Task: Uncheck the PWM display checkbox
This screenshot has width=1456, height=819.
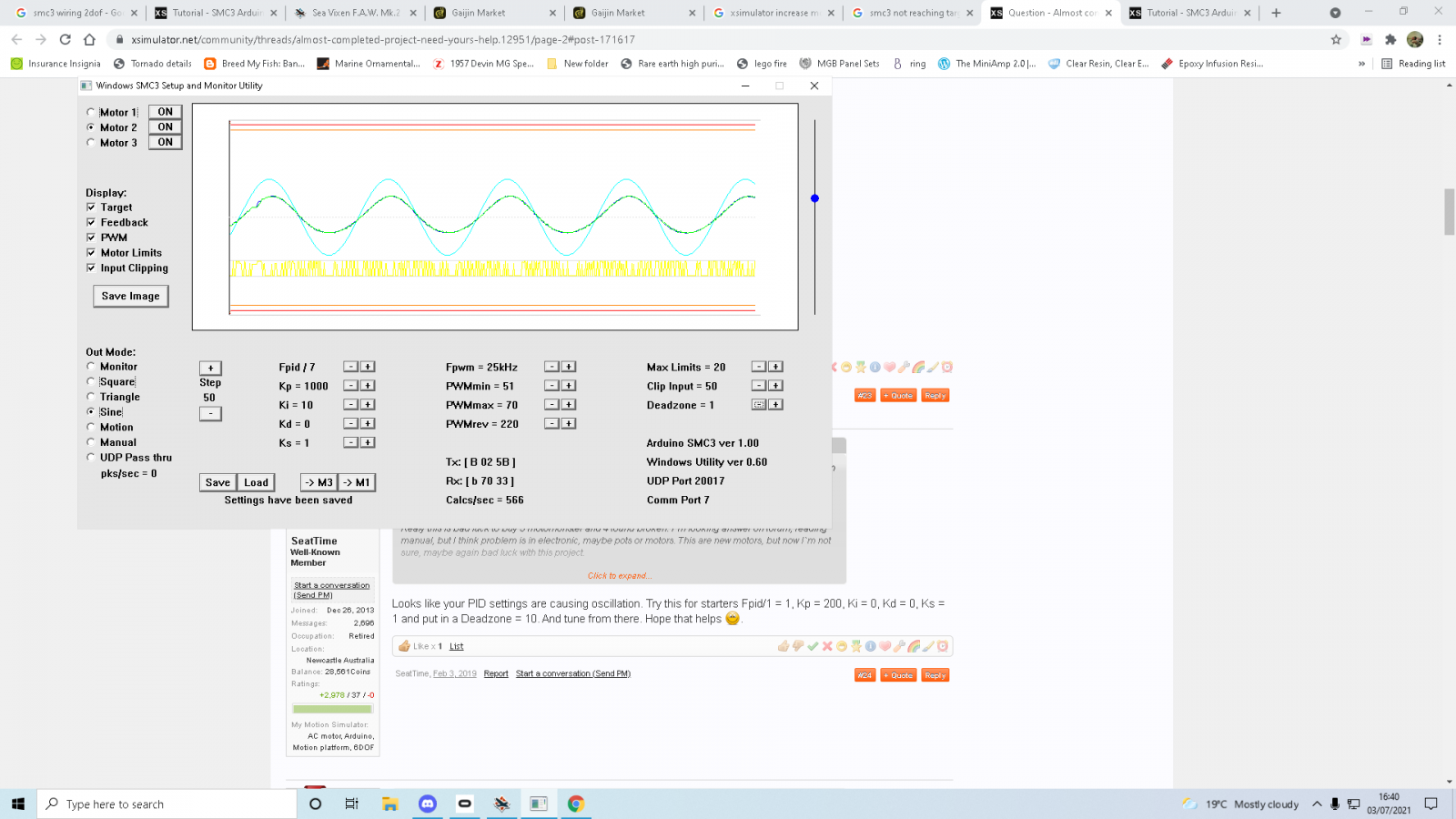Action: (x=91, y=238)
